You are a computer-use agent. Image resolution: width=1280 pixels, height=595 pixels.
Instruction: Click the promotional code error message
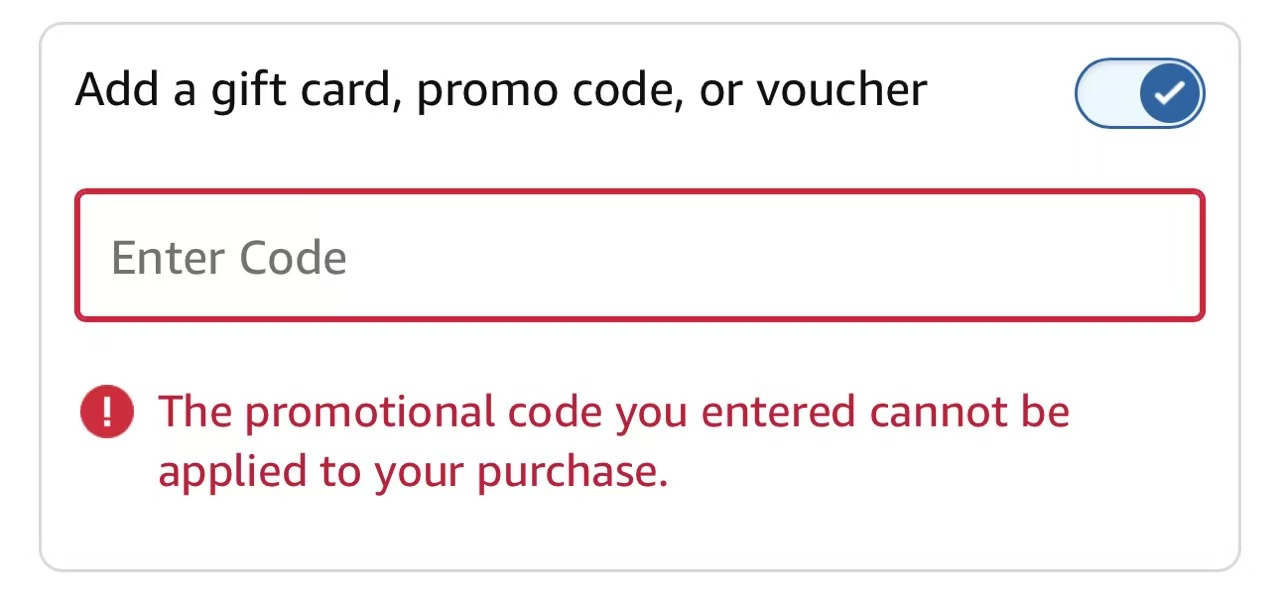click(x=613, y=441)
